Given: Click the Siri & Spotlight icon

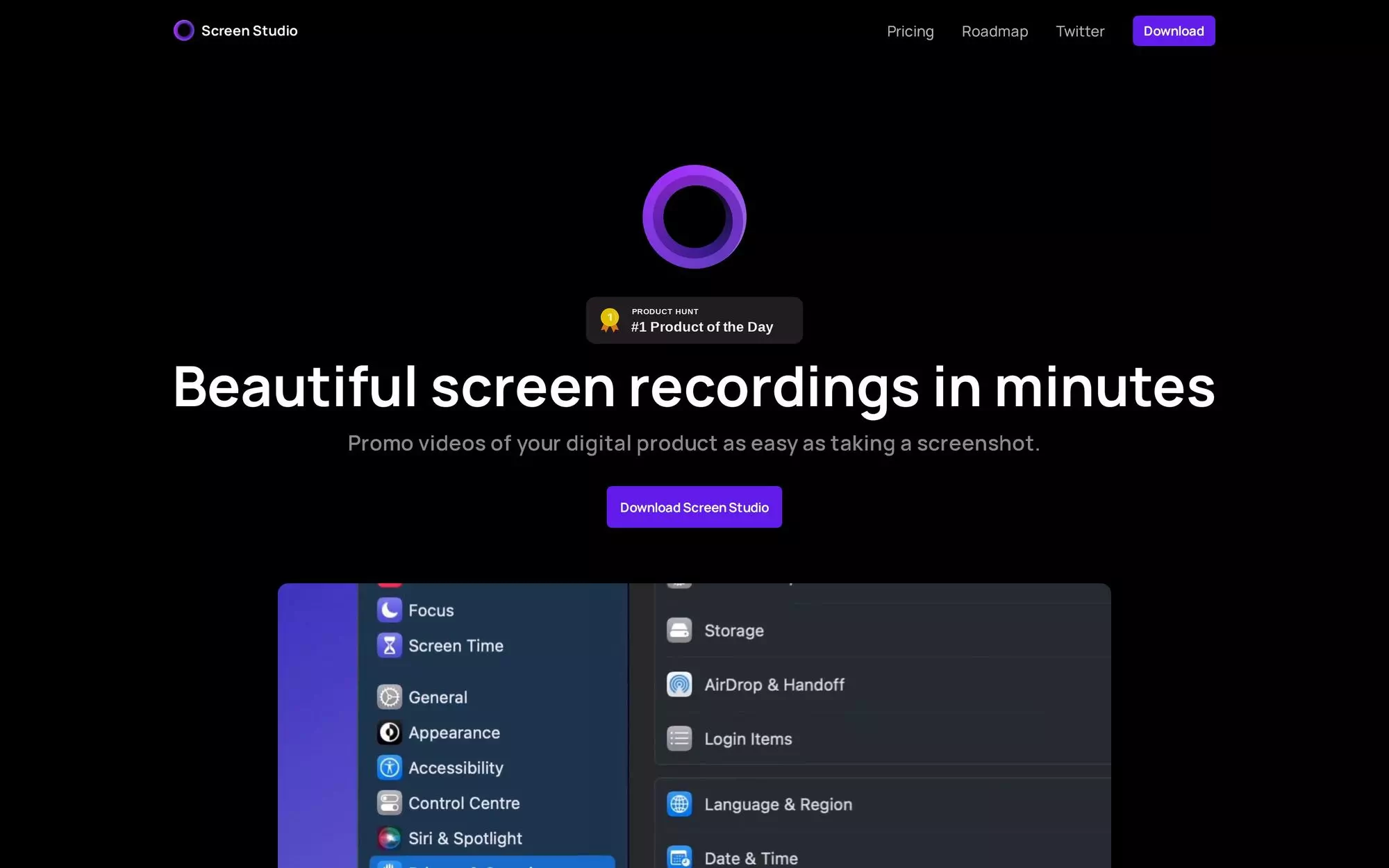Looking at the screenshot, I should 390,838.
